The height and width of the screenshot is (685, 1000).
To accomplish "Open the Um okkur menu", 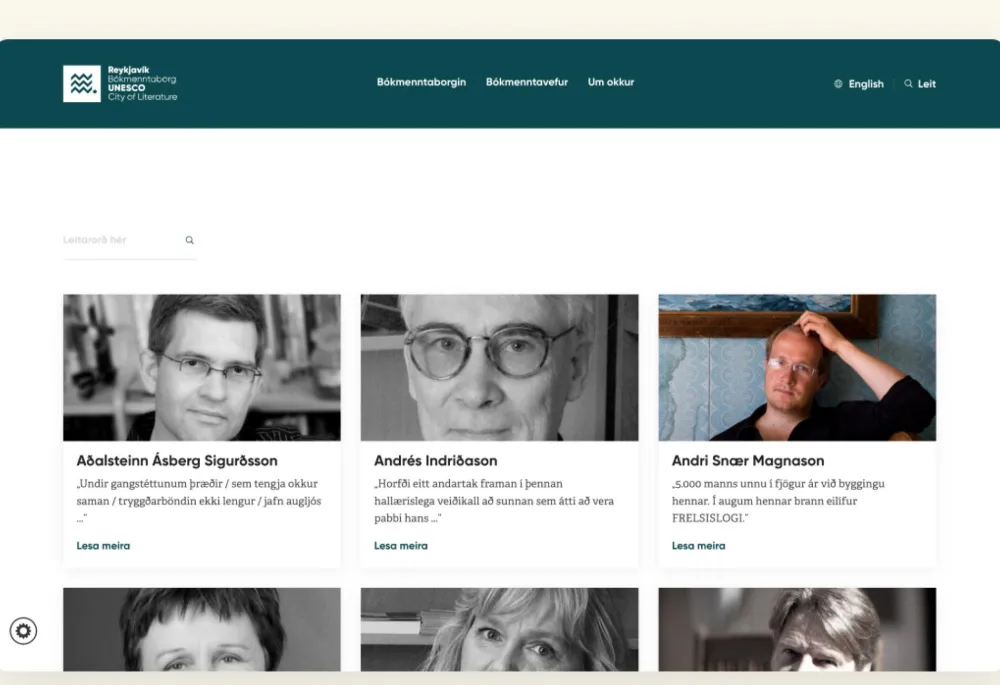I will tap(611, 82).
